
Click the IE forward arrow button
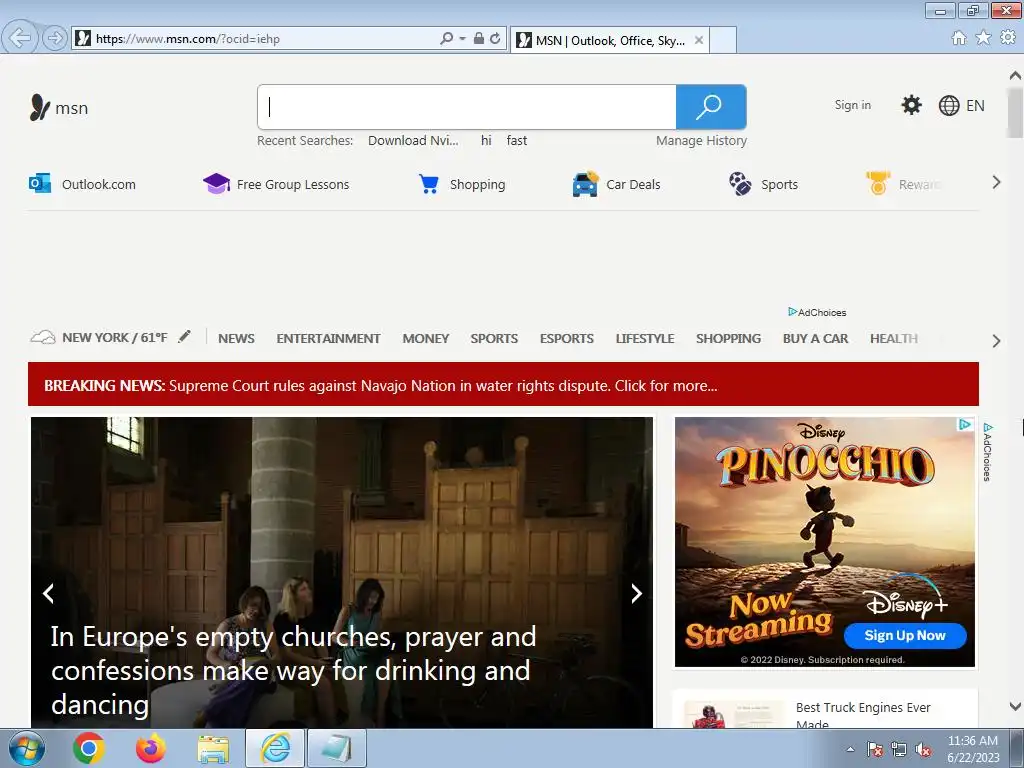(x=55, y=38)
